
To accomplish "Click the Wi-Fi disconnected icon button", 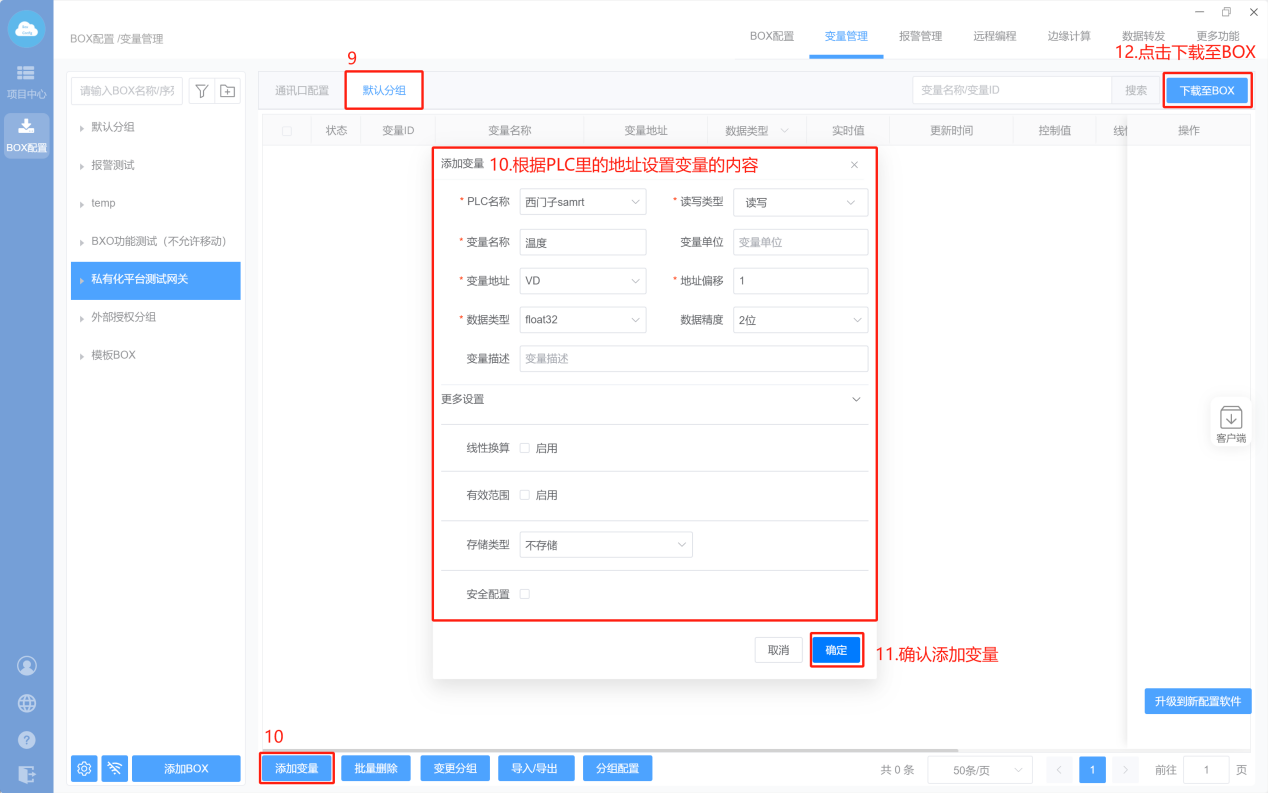I will 115,768.
